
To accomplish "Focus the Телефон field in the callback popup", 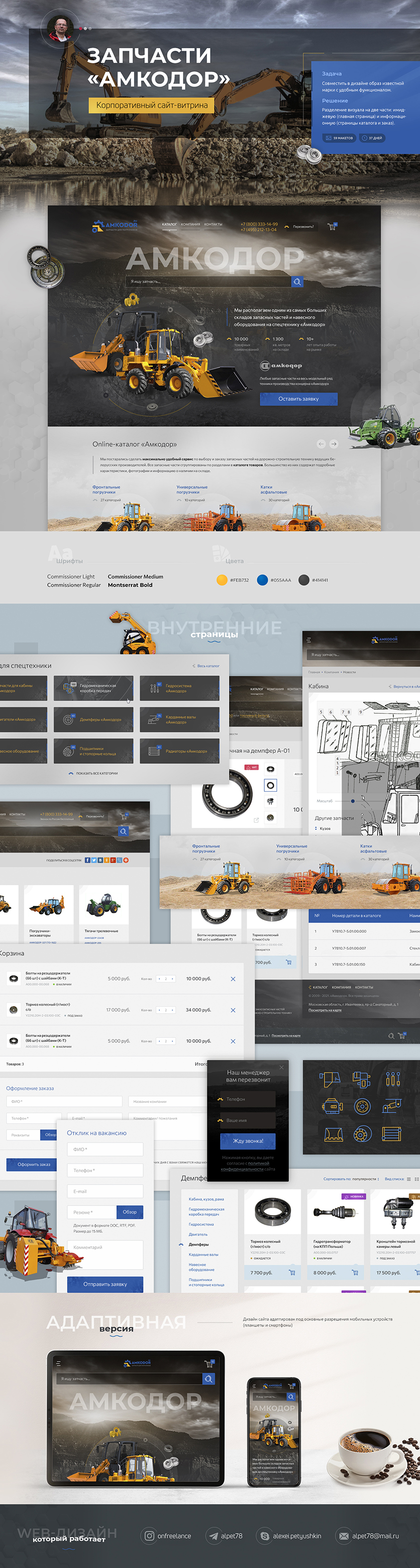I will click(x=248, y=1099).
